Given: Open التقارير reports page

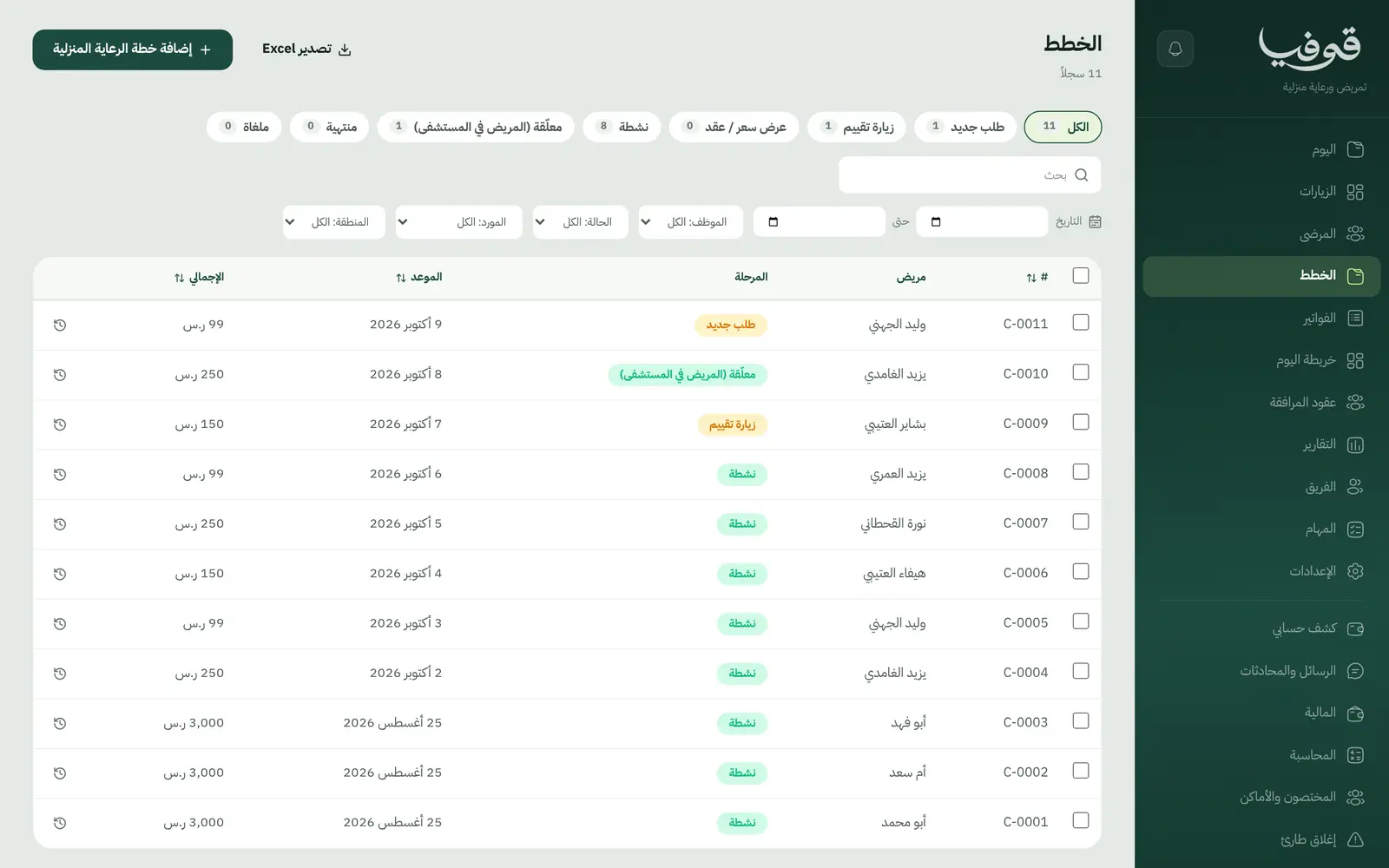Looking at the screenshot, I should 1262,445.
